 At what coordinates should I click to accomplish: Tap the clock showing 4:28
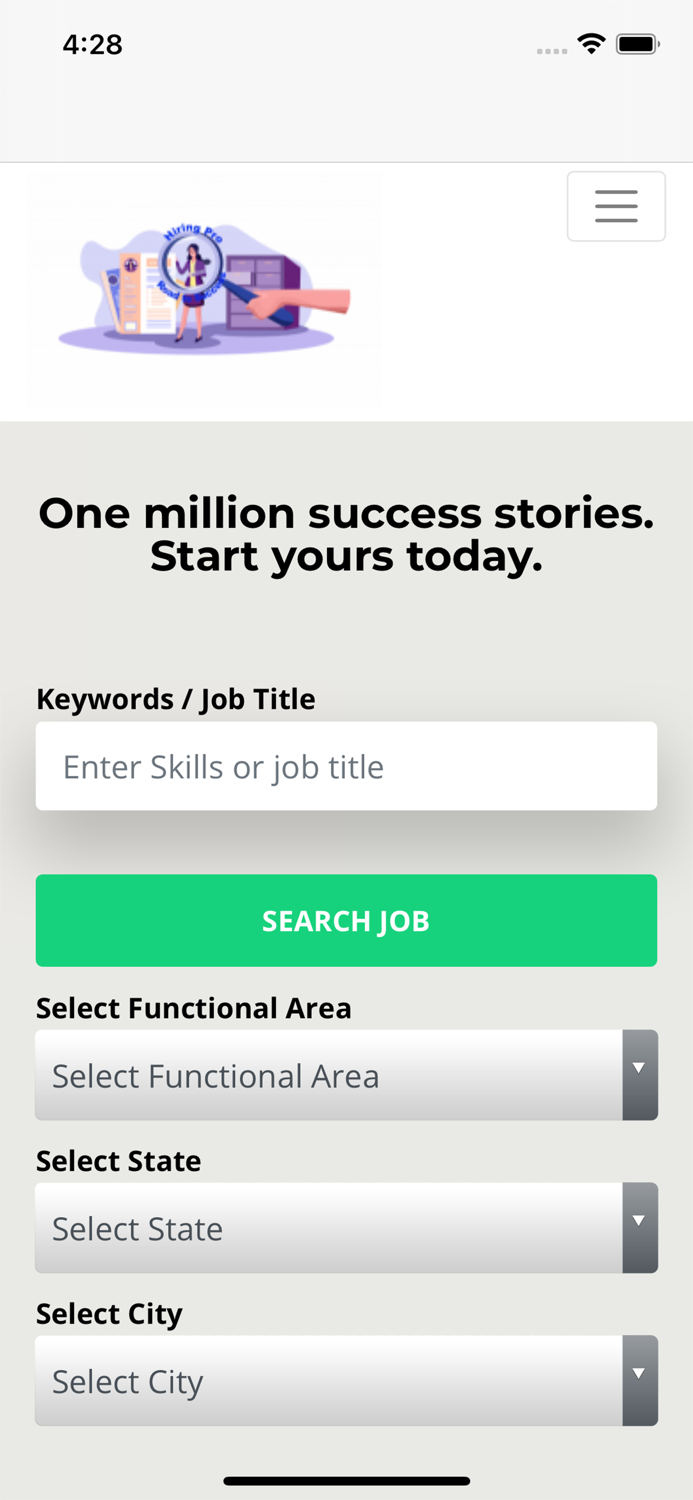pyautogui.click(x=93, y=43)
